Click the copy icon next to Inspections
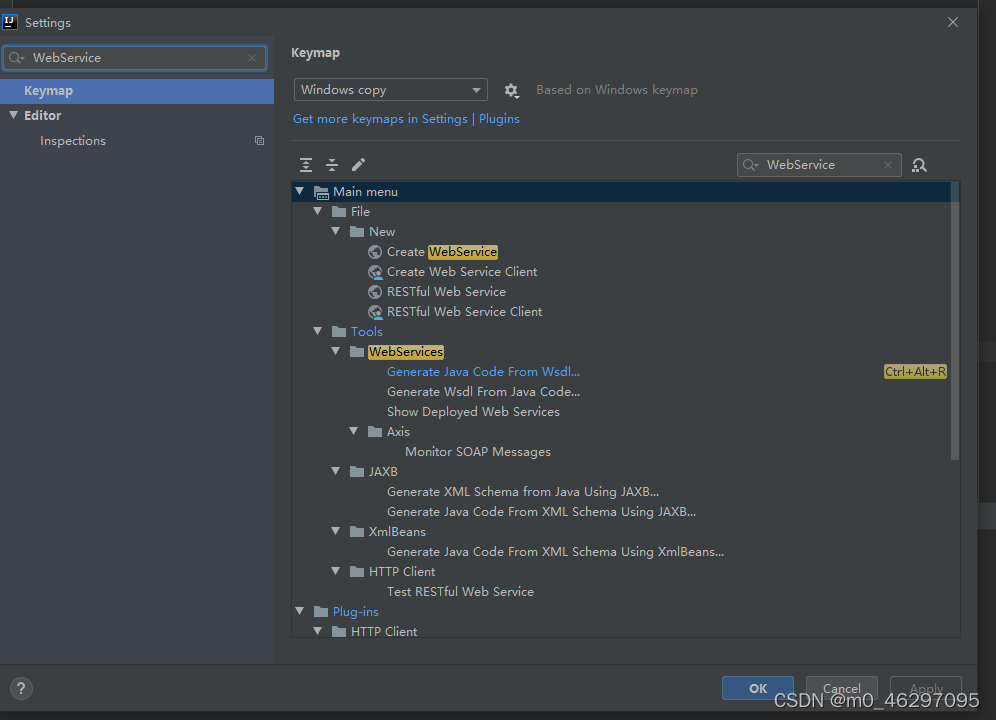The height and width of the screenshot is (720, 996). click(259, 140)
